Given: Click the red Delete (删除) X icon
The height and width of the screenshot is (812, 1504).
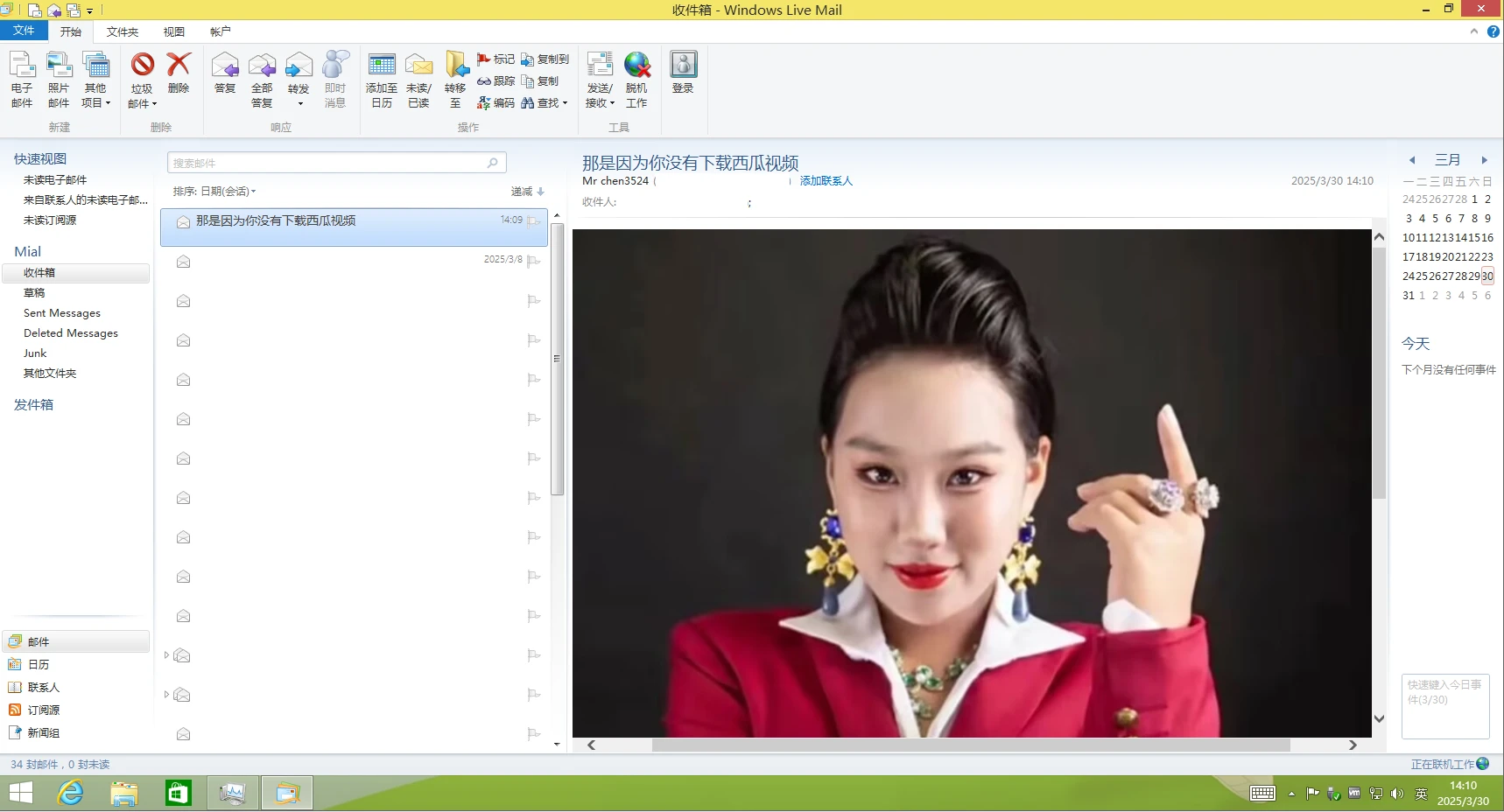Looking at the screenshot, I should (179, 66).
